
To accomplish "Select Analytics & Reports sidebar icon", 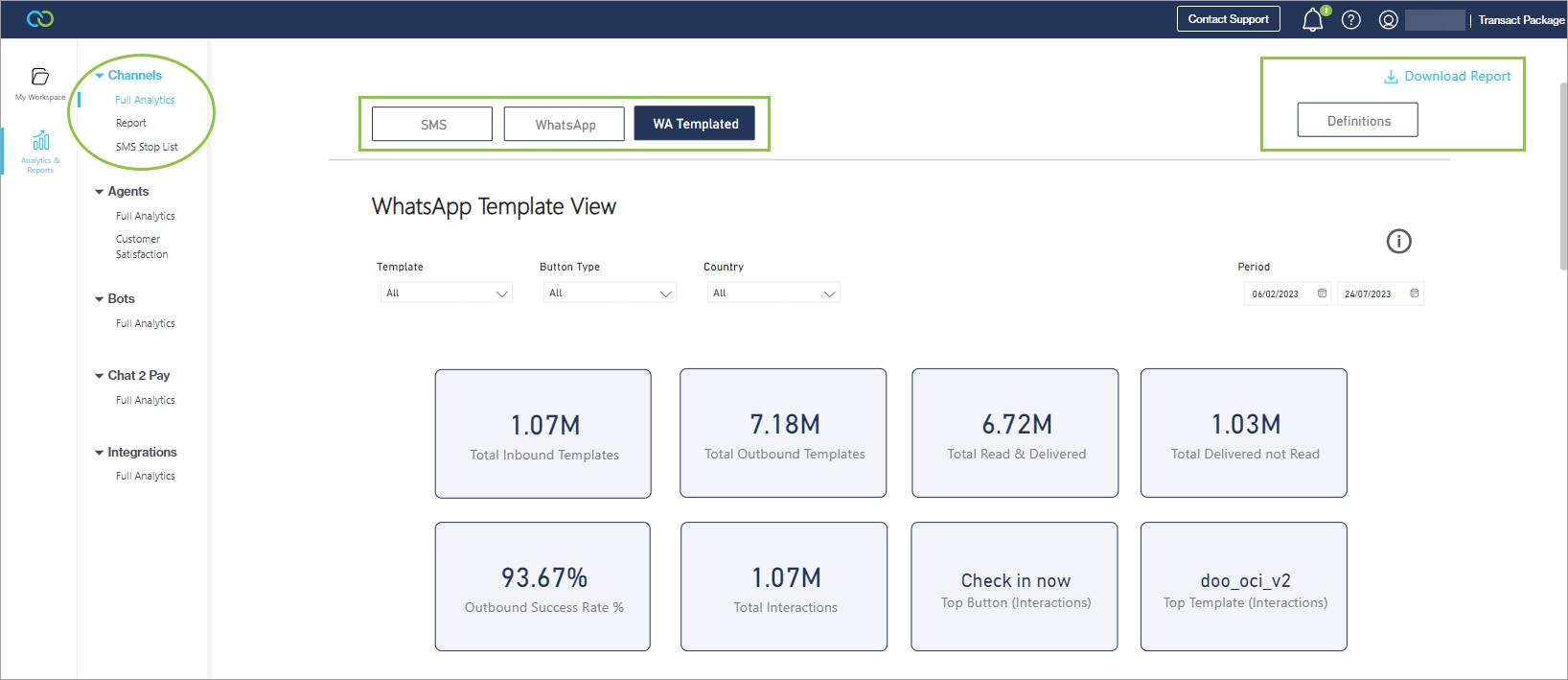I will (40, 151).
